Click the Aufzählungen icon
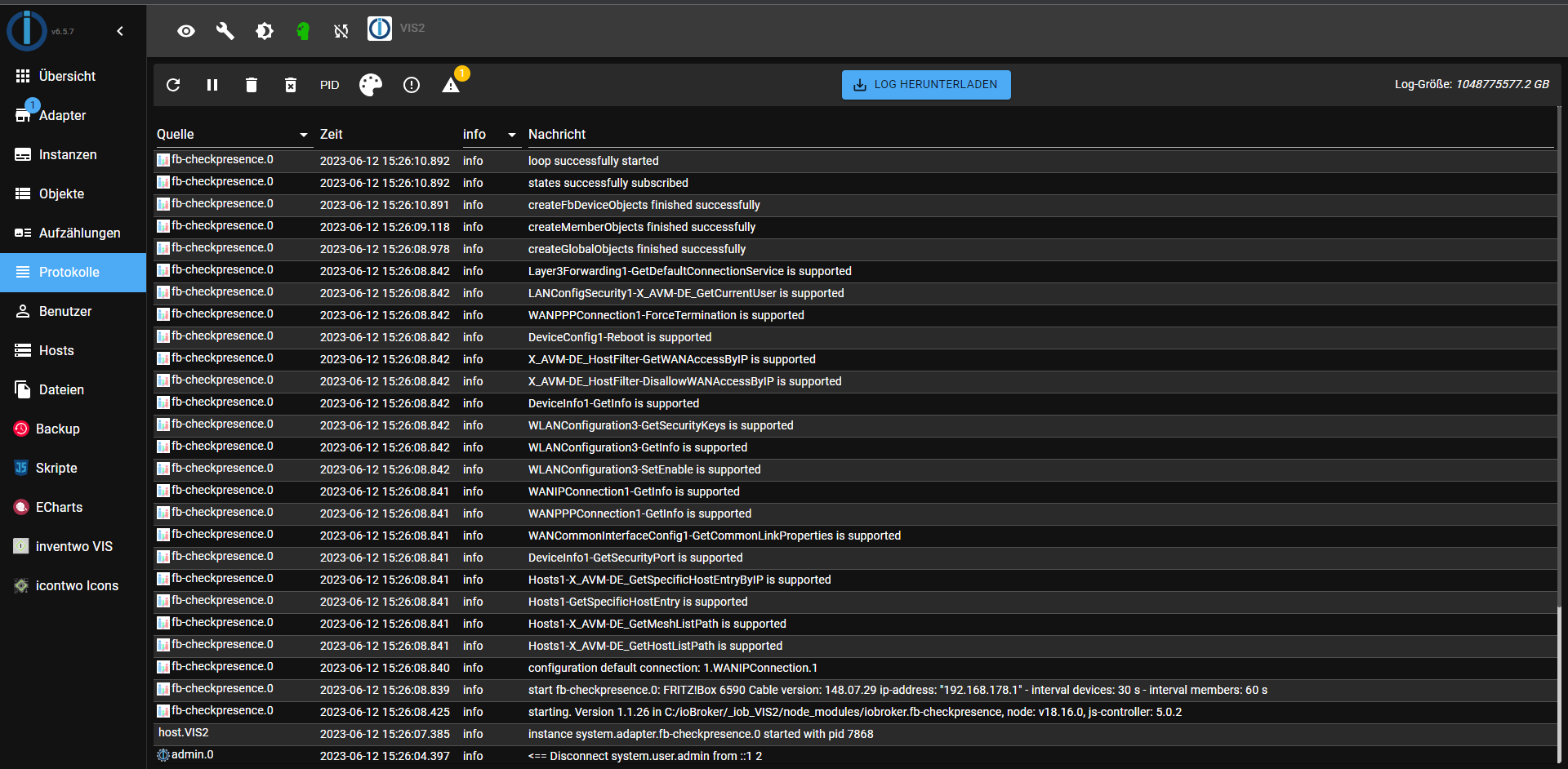 (x=23, y=233)
